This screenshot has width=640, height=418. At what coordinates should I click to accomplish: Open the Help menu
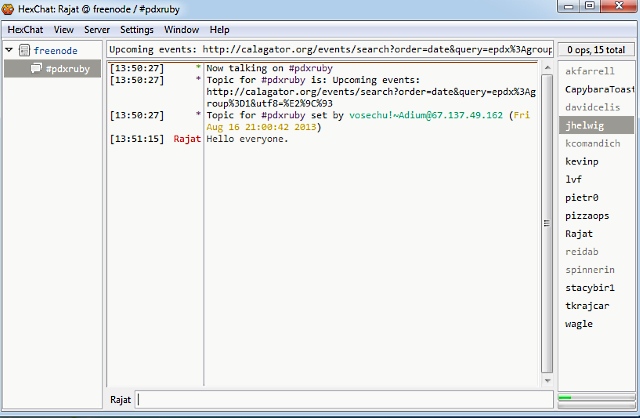click(x=219, y=30)
